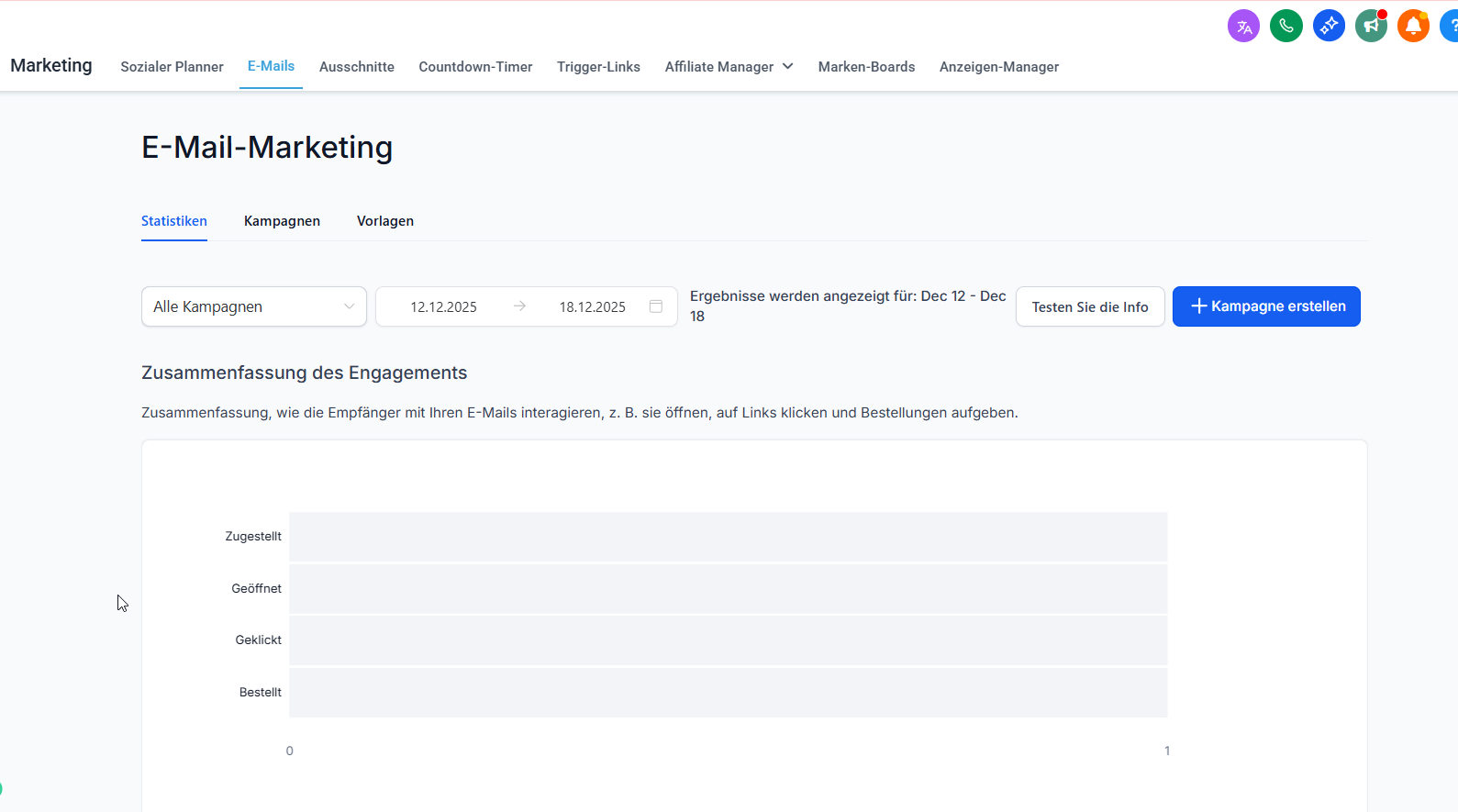Open the megaphone announcements icon
The image size is (1458, 812).
tap(1371, 26)
